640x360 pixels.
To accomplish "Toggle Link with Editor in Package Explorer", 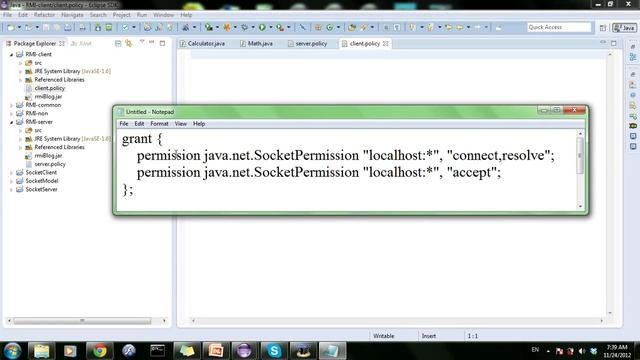I will tap(129, 43).
